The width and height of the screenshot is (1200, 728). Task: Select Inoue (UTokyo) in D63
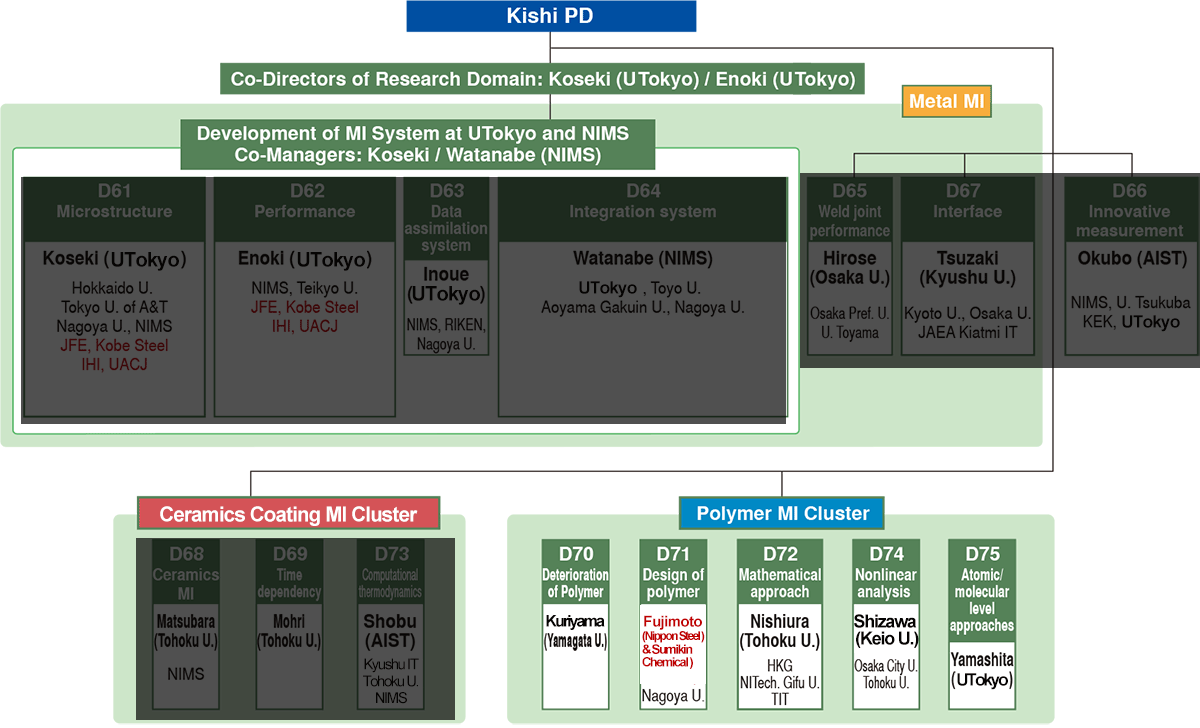point(446,284)
